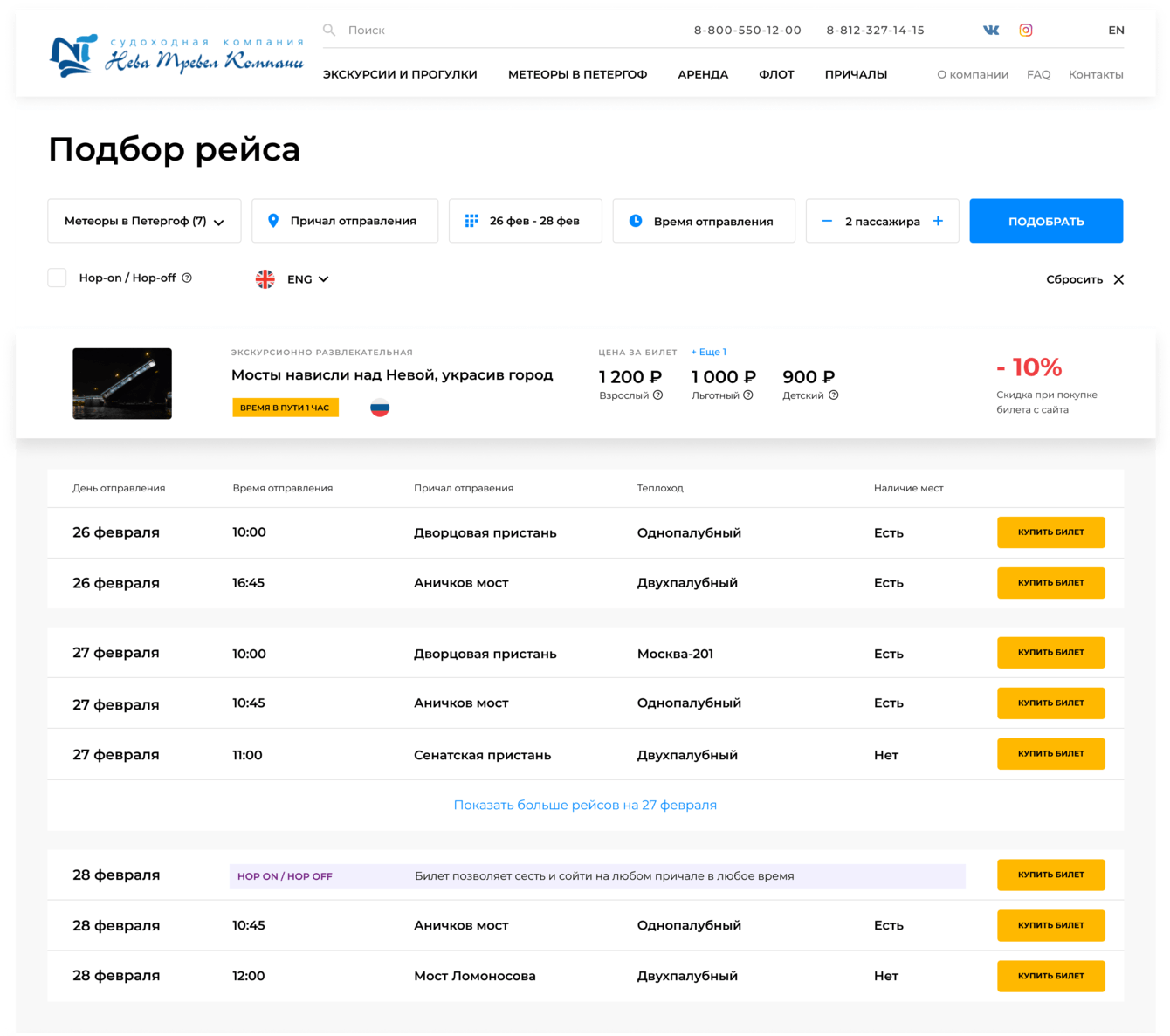Open the Время отправления time selector
1170x1036 pixels.
(x=704, y=221)
